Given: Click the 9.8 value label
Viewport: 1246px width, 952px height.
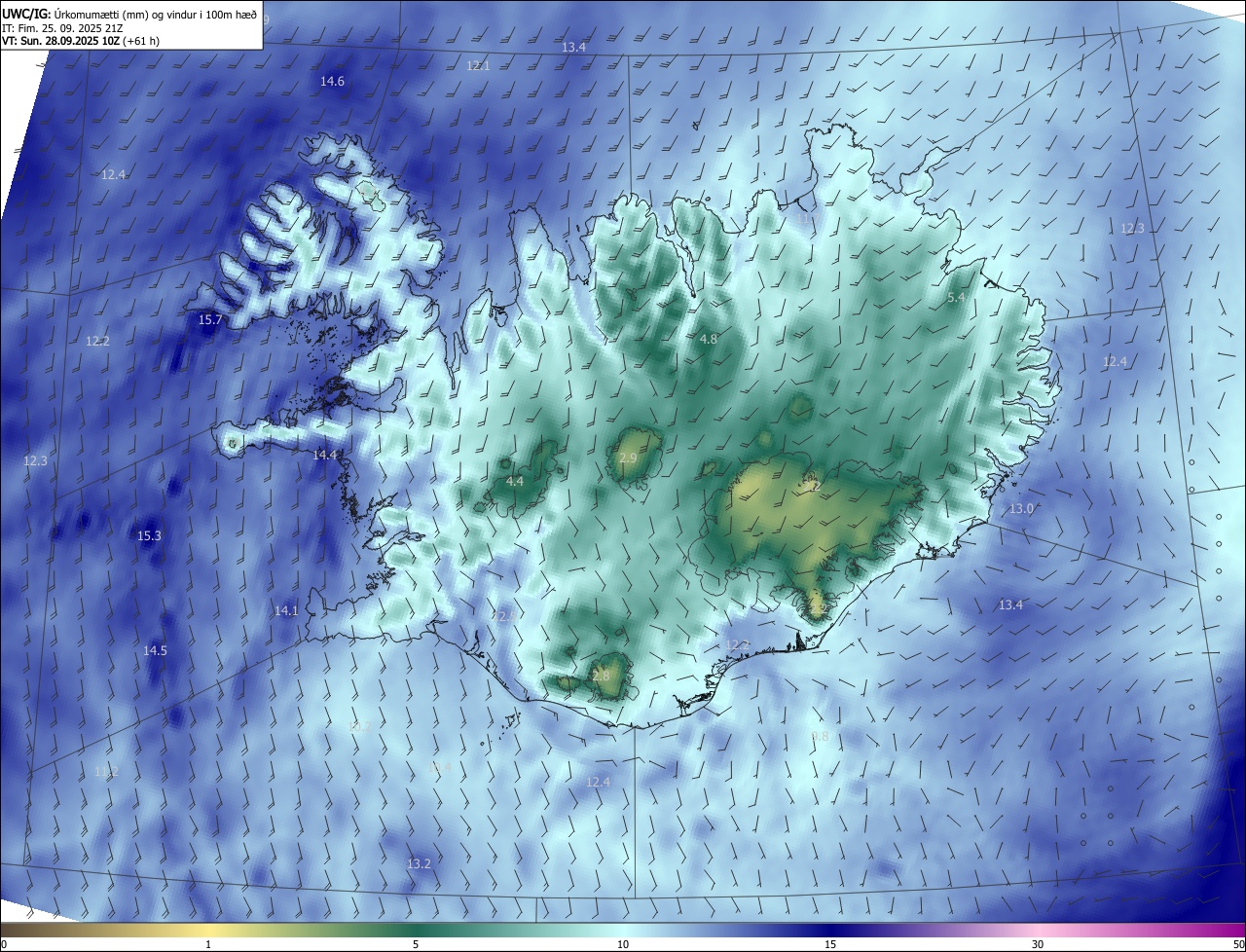Looking at the screenshot, I should click(820, 737).
